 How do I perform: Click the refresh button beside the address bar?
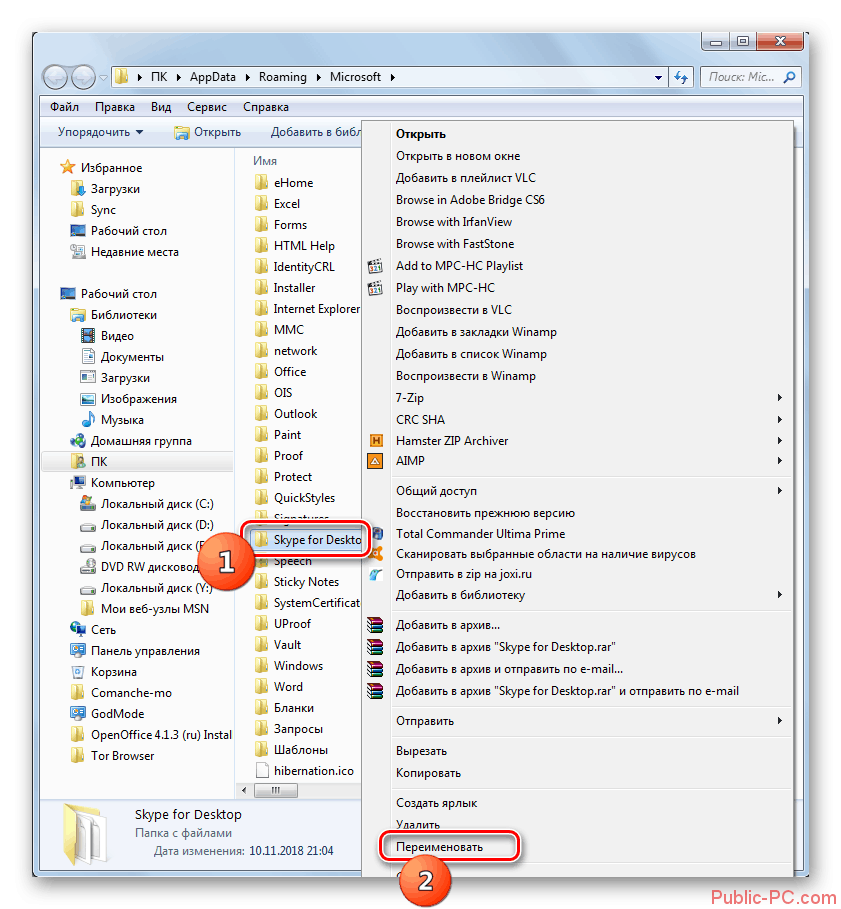click(x=681, y=77)
